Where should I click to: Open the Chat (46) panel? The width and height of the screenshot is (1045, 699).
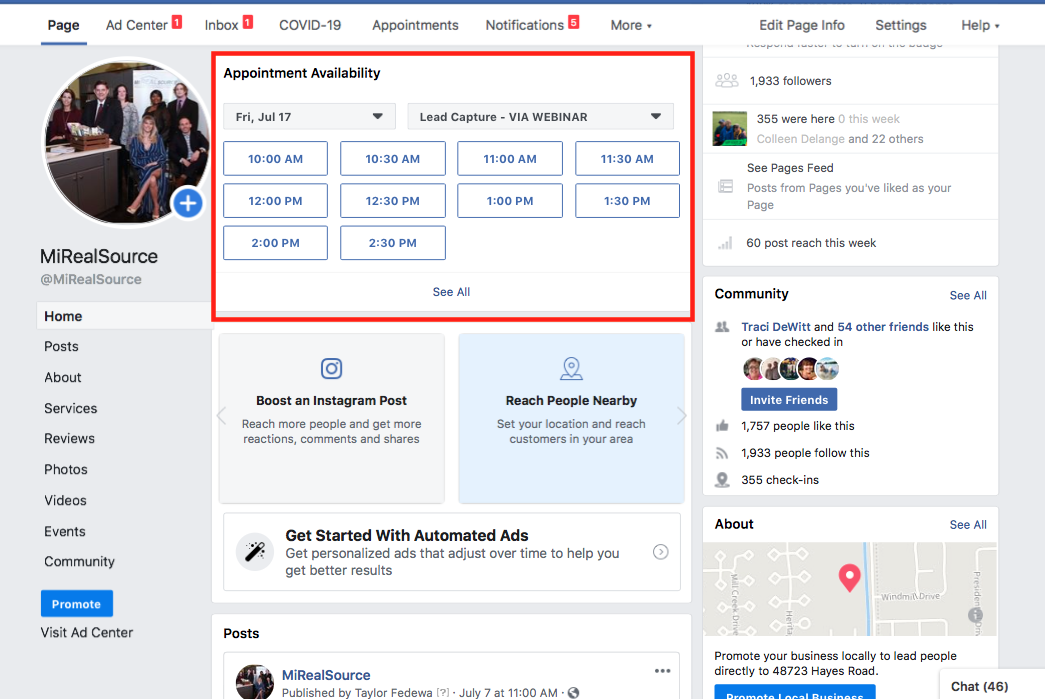click(x=992, y=684)
